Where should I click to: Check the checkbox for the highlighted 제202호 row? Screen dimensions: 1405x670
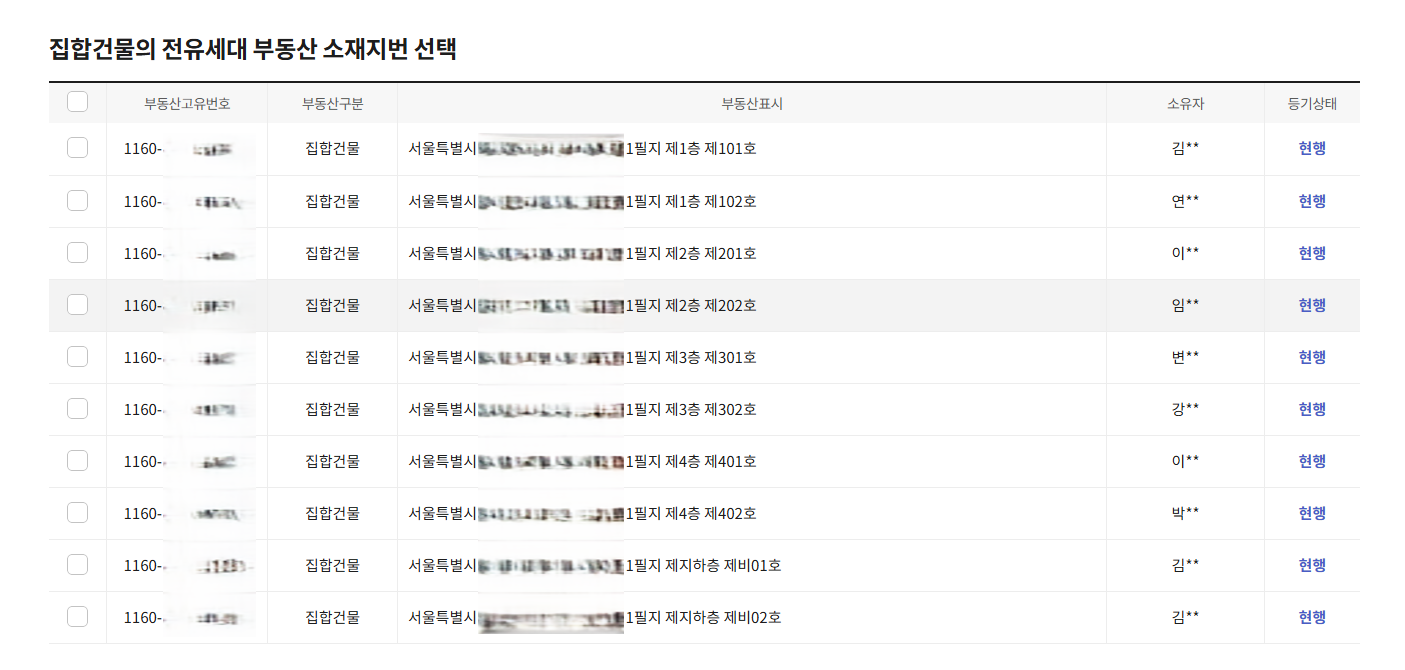click(x=77, y=305)
